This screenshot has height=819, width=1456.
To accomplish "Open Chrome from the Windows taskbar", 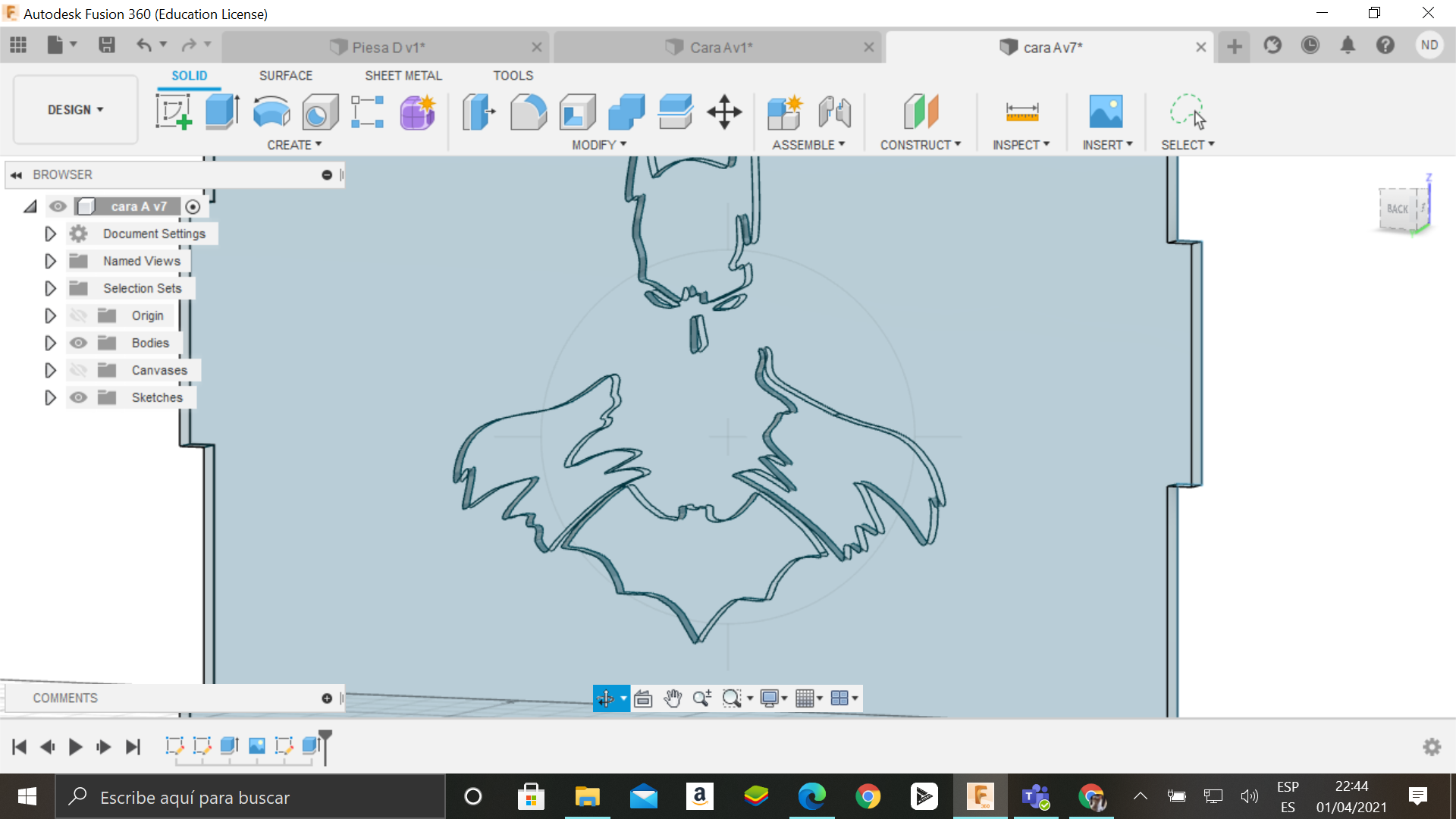I will [x=868, y=796].
